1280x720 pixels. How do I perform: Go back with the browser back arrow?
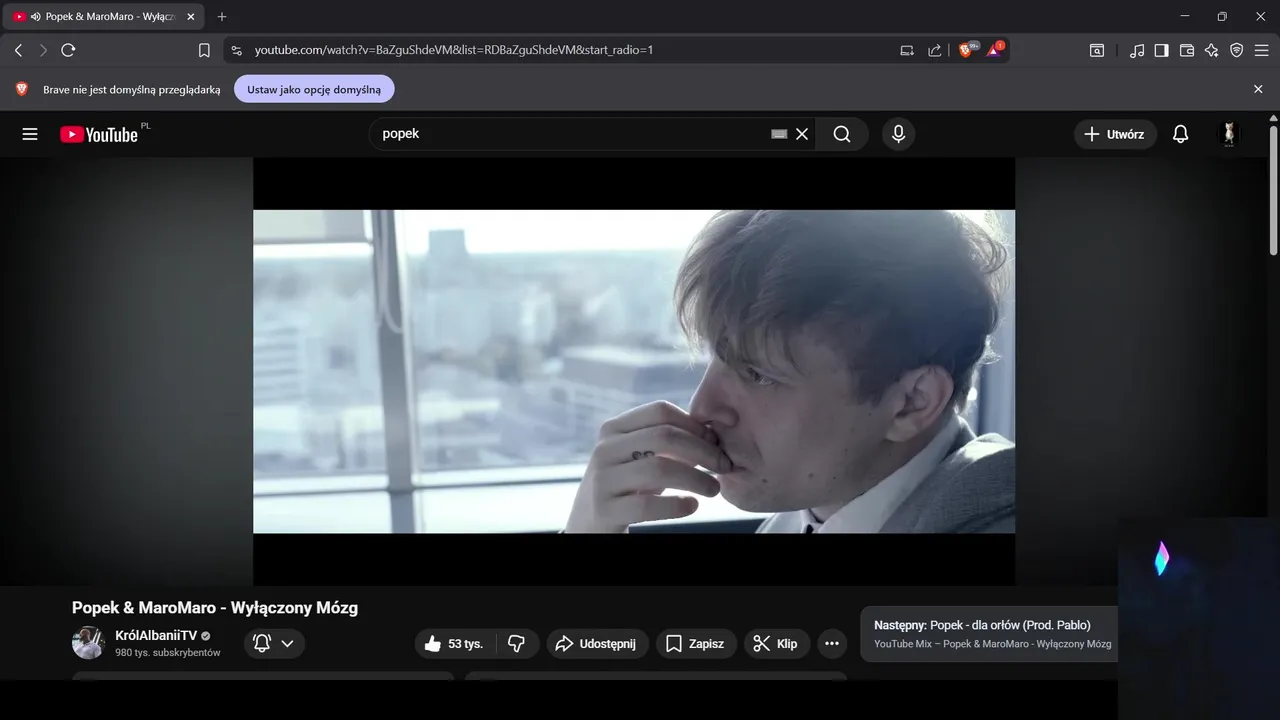coord(18,50)
